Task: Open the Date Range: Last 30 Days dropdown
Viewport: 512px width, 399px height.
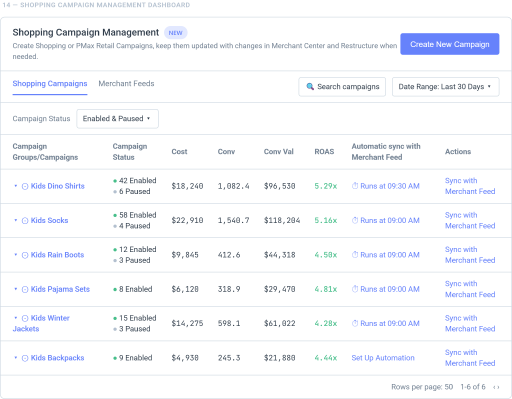Action: click(x=446, y=87)
